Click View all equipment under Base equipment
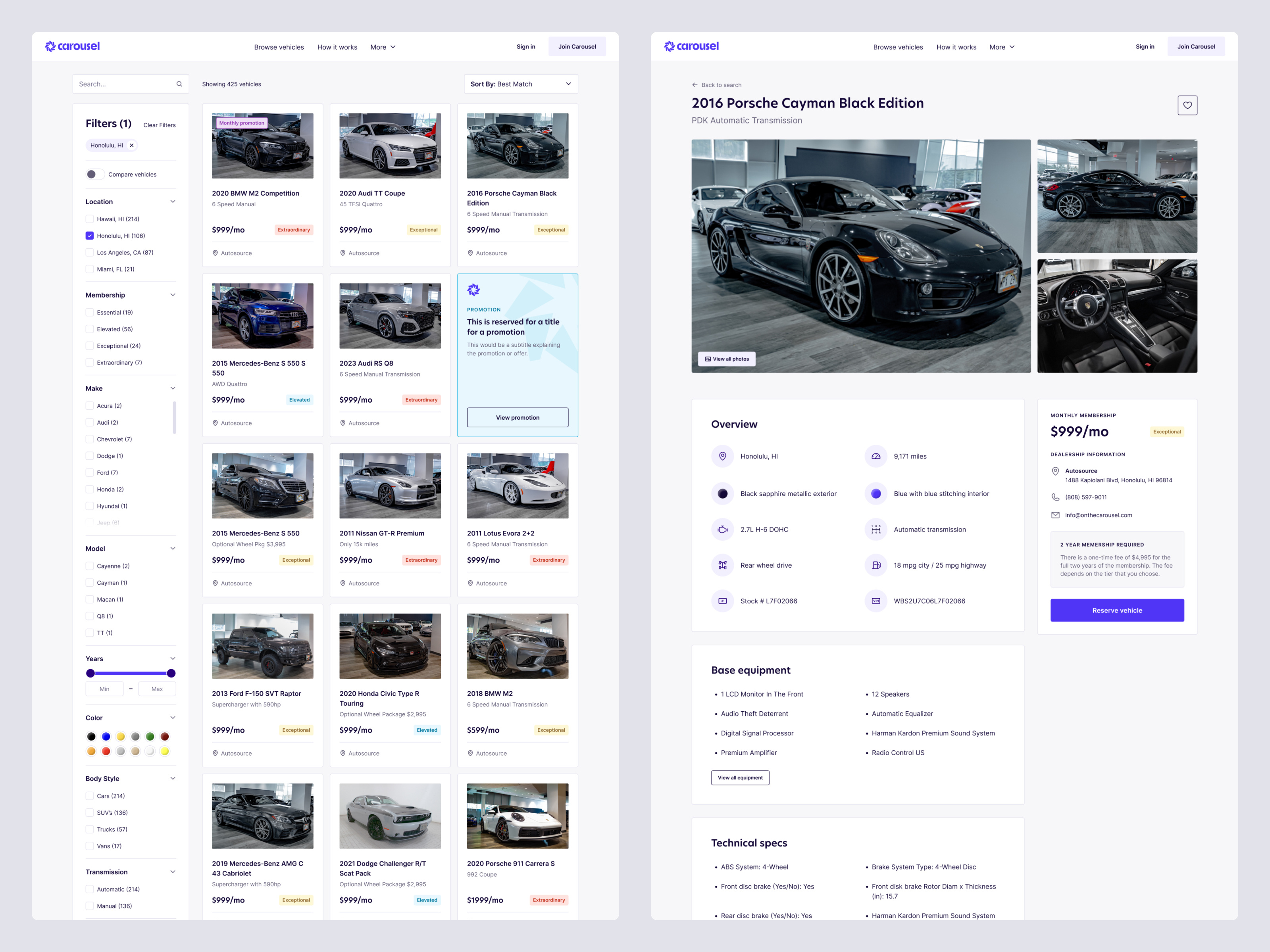This screenshot has width=1270, height=952. (740, 777)
